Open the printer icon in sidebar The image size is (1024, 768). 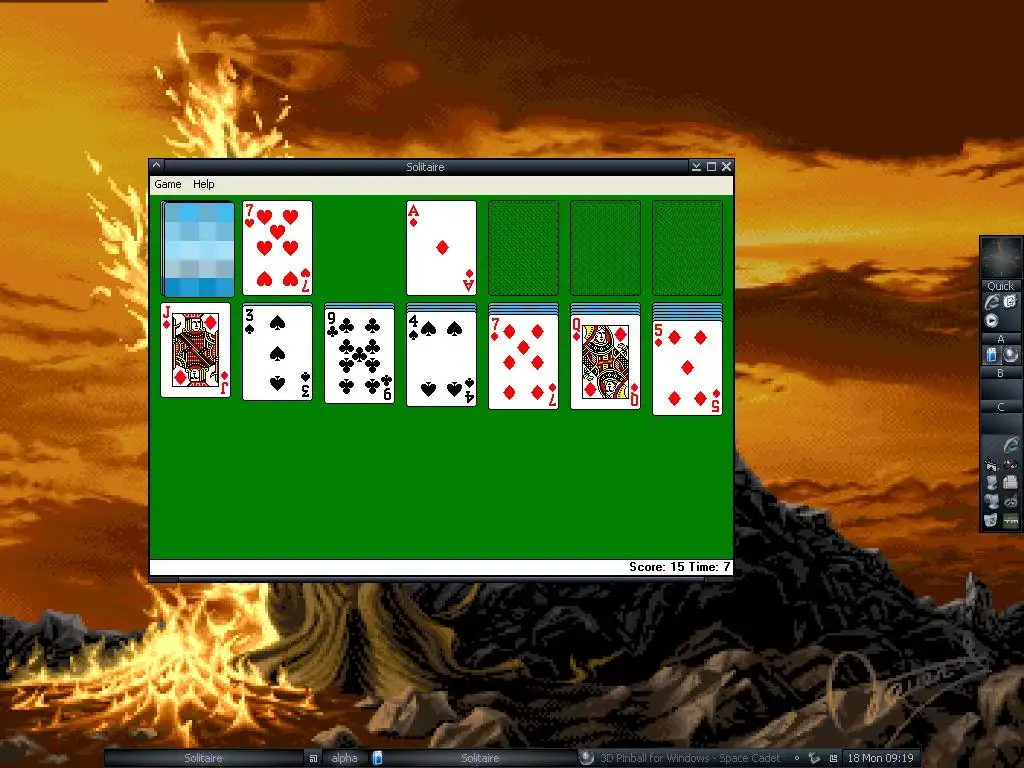(x=1010, y=483)
